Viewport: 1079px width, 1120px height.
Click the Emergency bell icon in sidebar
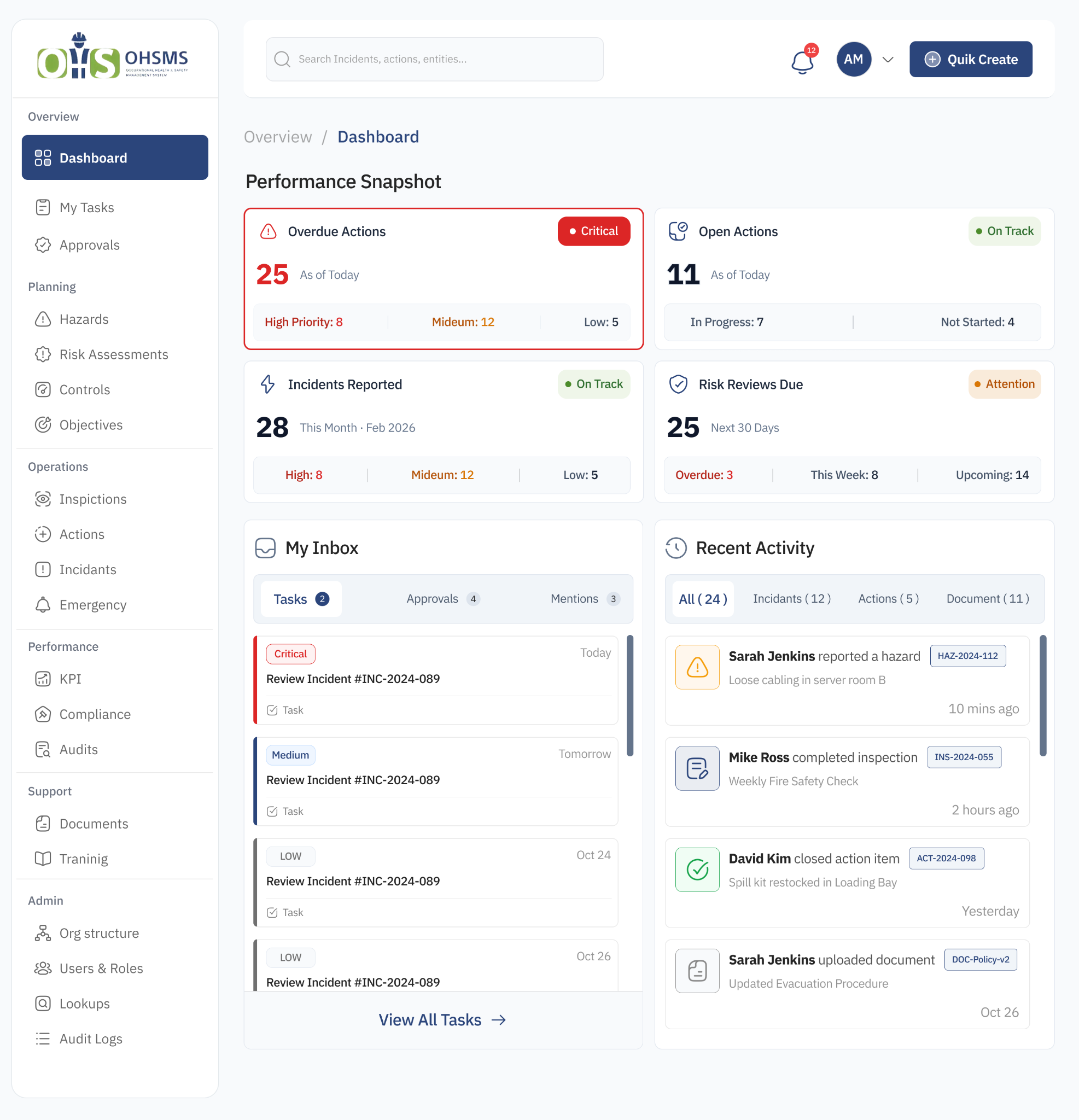pyautogui.click(x=43, y=605)
